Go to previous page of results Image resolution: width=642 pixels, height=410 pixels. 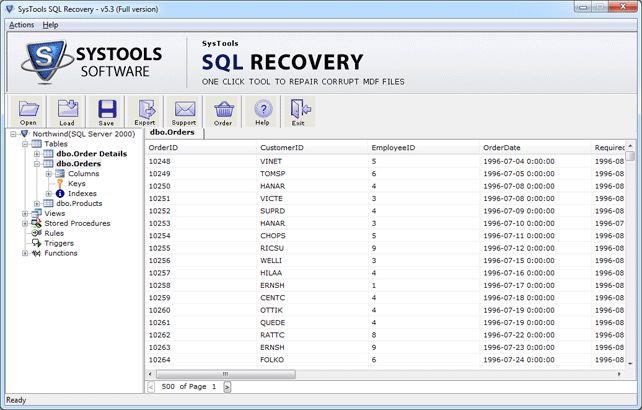[151, 386]
